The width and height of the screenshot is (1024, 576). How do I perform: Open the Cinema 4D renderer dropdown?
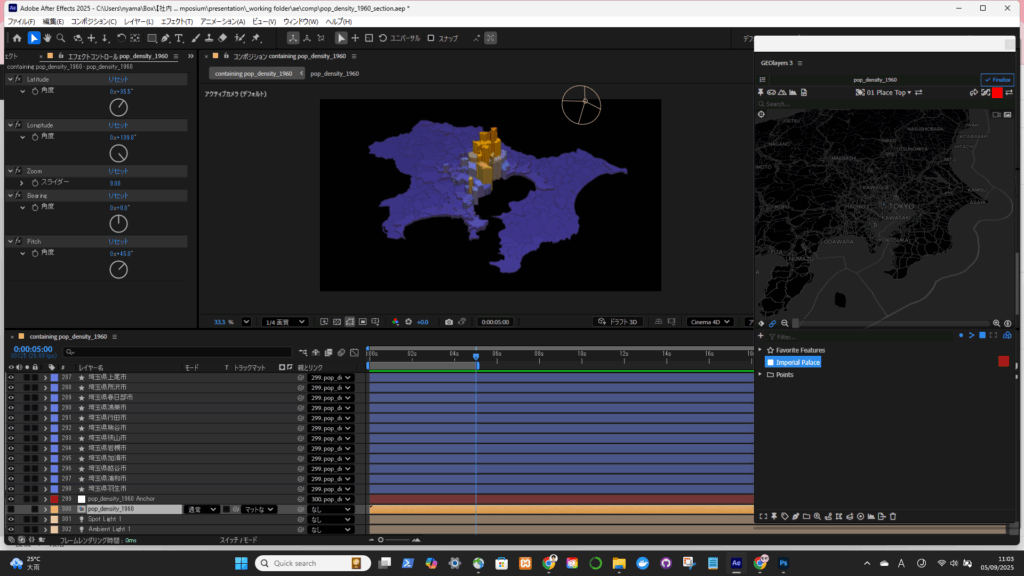[x=710, y=322]
